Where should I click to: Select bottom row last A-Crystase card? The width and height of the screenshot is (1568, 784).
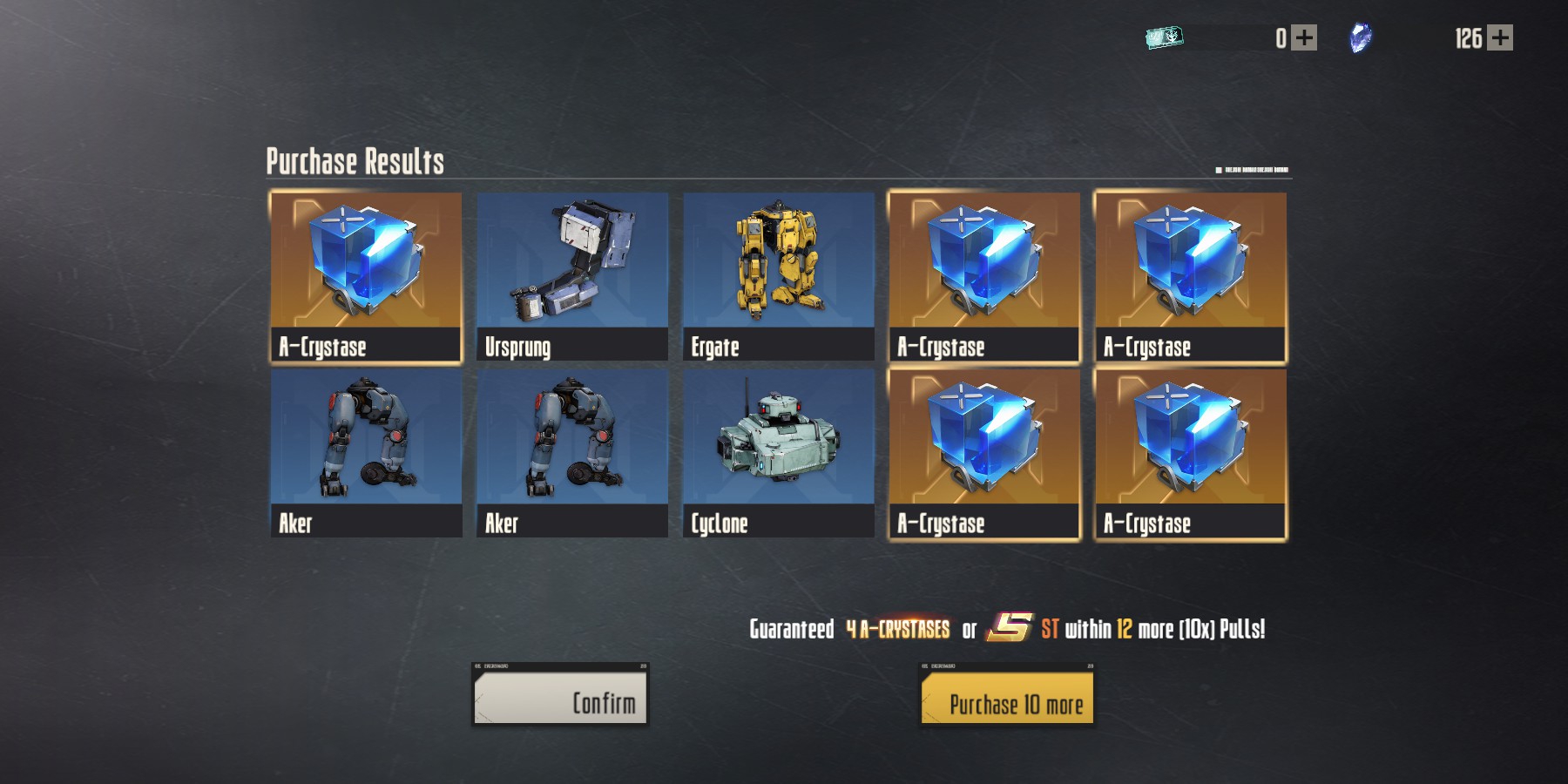click(1191, 454)
